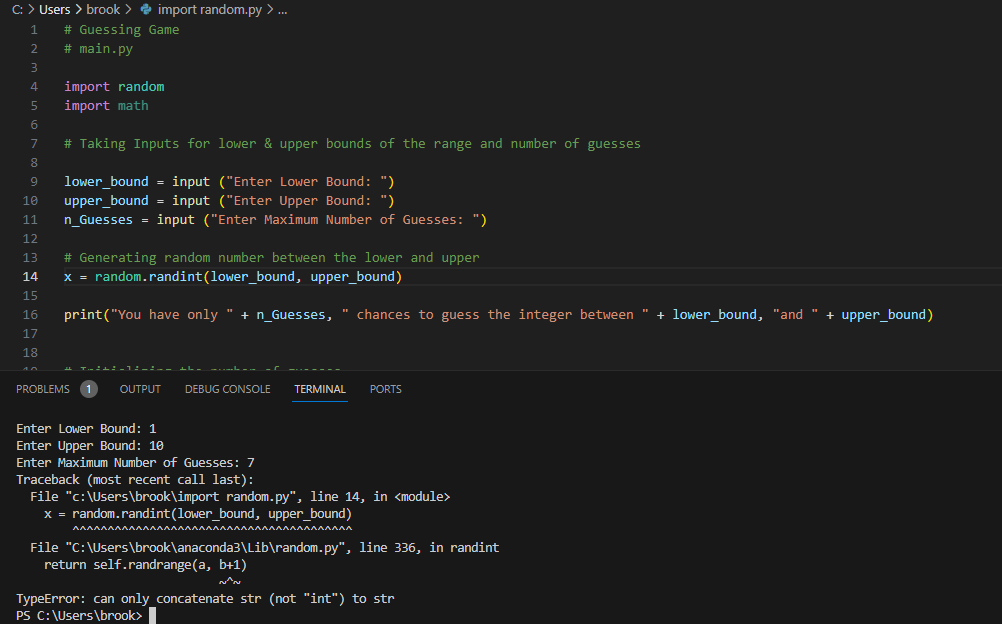The width and height of the screenshot is (1002, 624).
Task: Click the '# Guessing Game' comment on line 1
Action: tap(120, 29)
